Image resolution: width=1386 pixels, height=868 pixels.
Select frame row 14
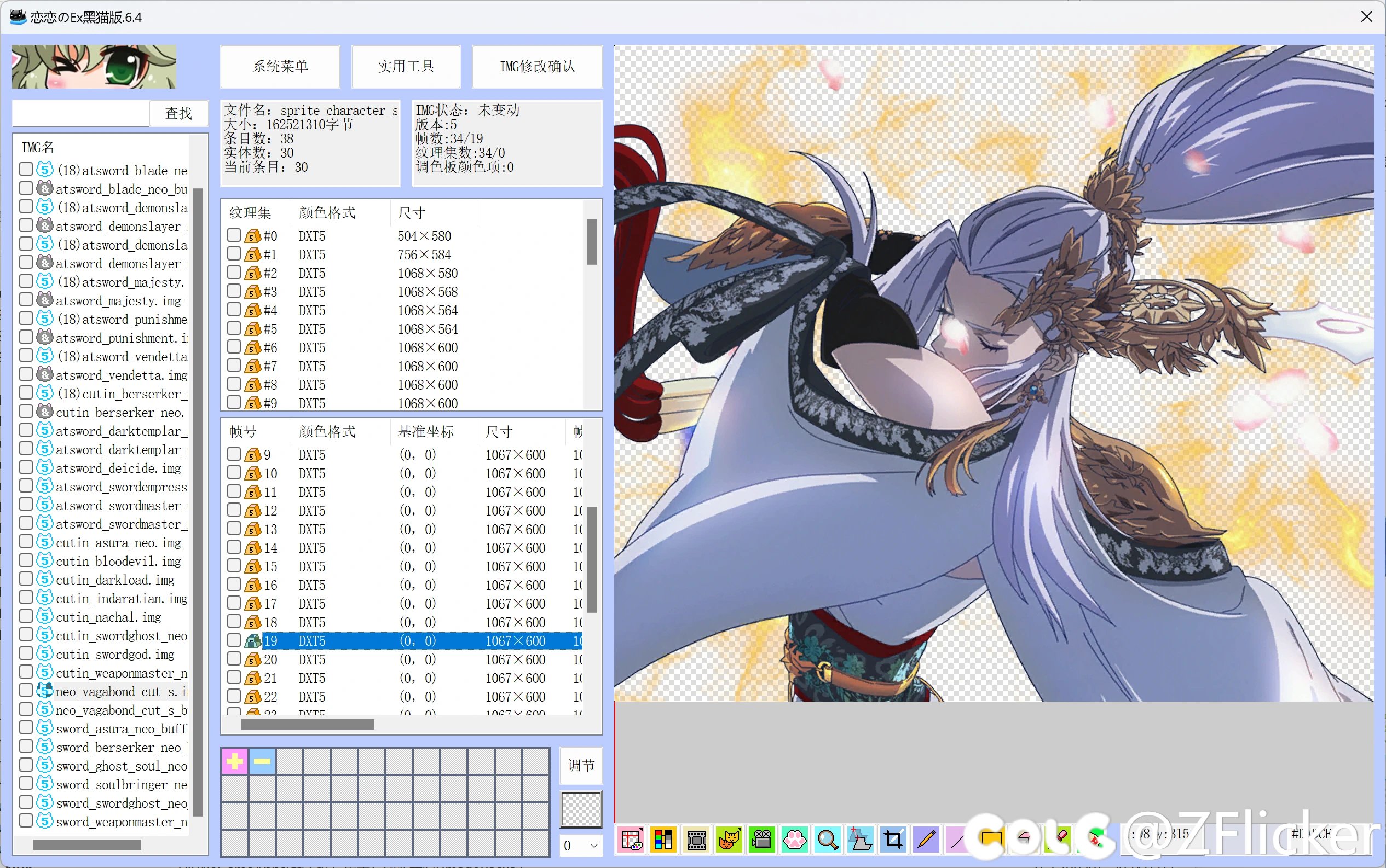tap(402, 548)
